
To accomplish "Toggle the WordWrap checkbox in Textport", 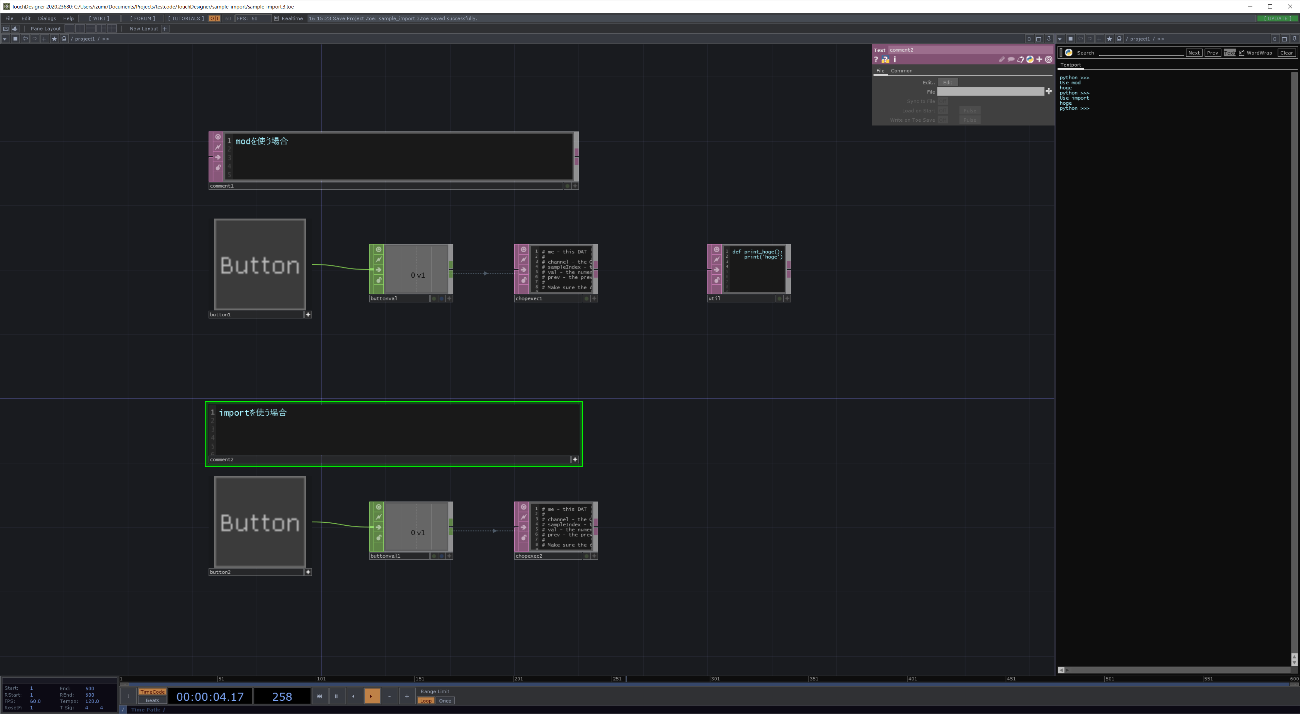I will 1241,52.
